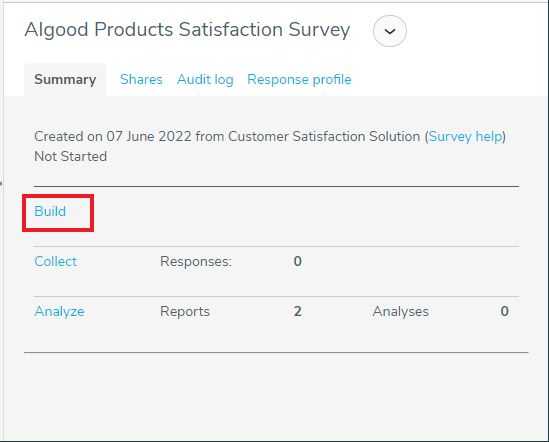Click the Reports count of 2
Screen dimensions: 549x442
[x=298, y=311]
